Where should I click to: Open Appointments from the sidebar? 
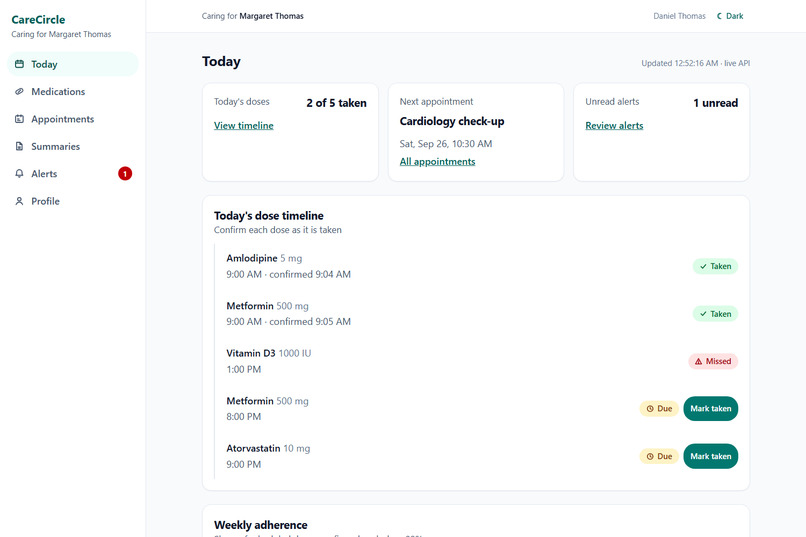click(x=72, y=119)
